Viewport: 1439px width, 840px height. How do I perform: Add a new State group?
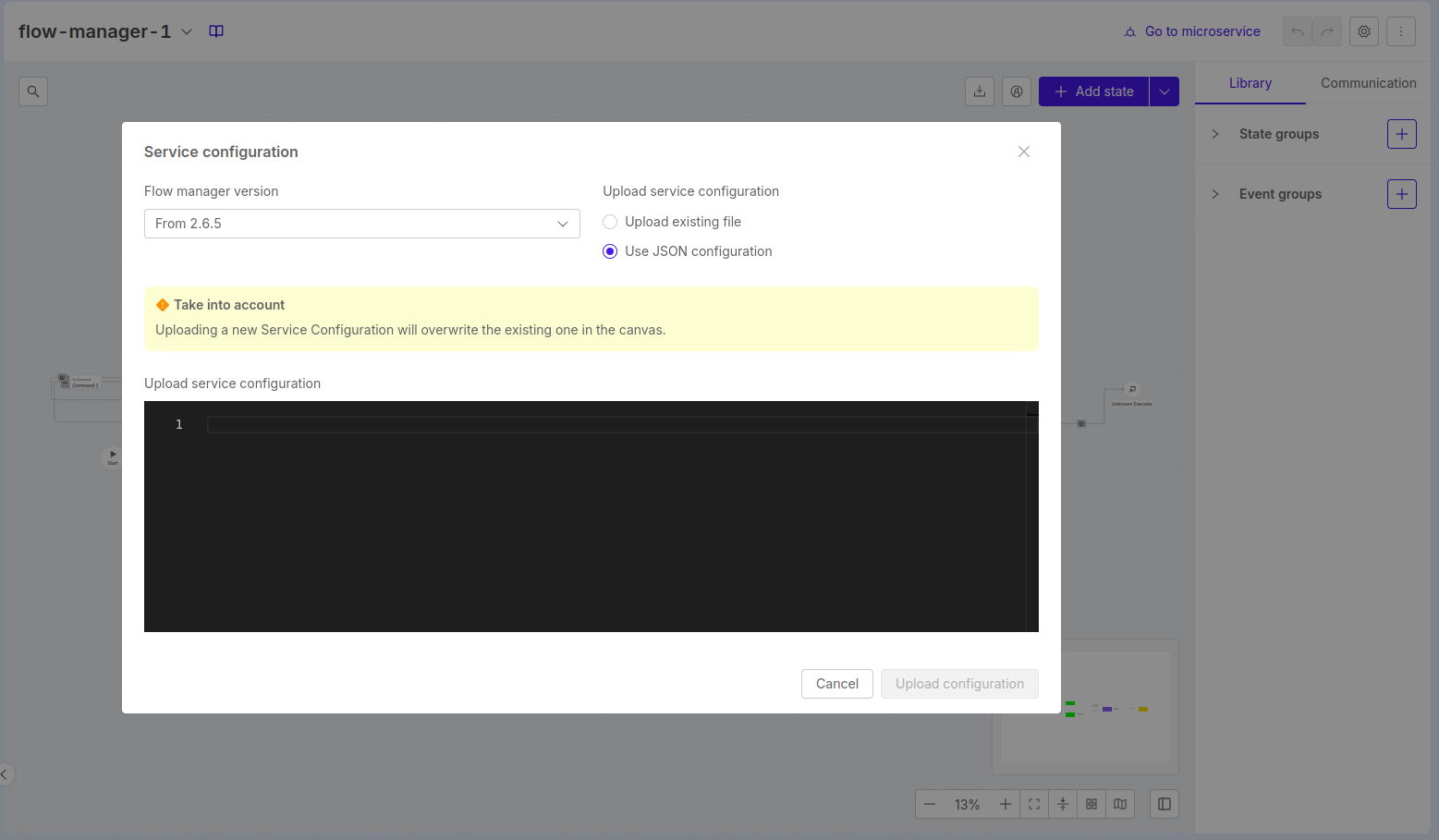point(1402,134)
